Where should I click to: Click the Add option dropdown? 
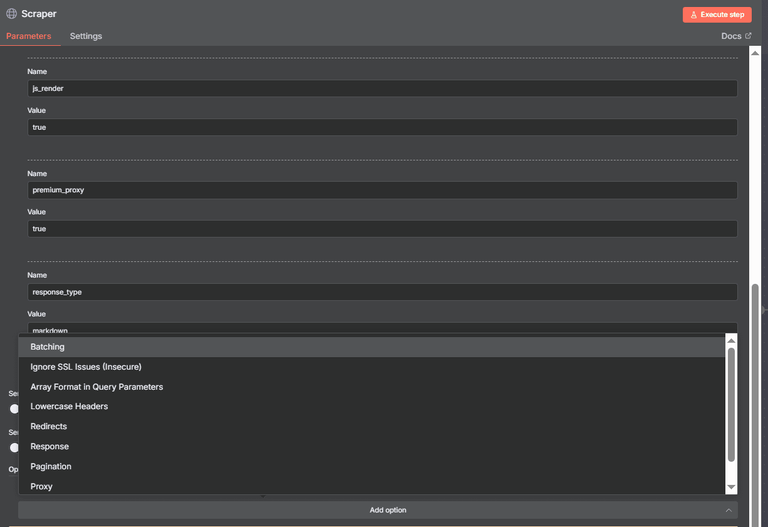378,510
